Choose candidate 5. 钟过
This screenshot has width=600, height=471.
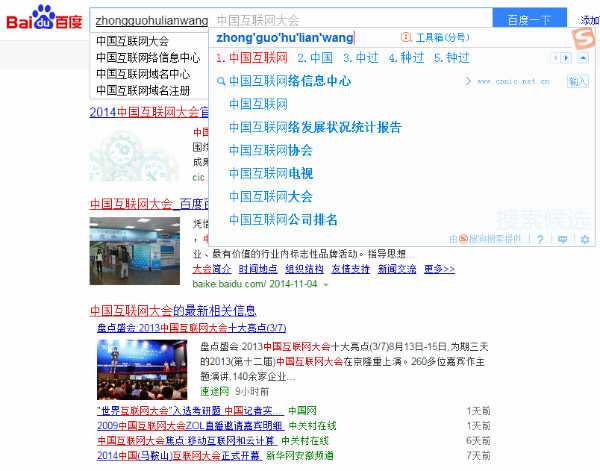(x=452, y=58)
